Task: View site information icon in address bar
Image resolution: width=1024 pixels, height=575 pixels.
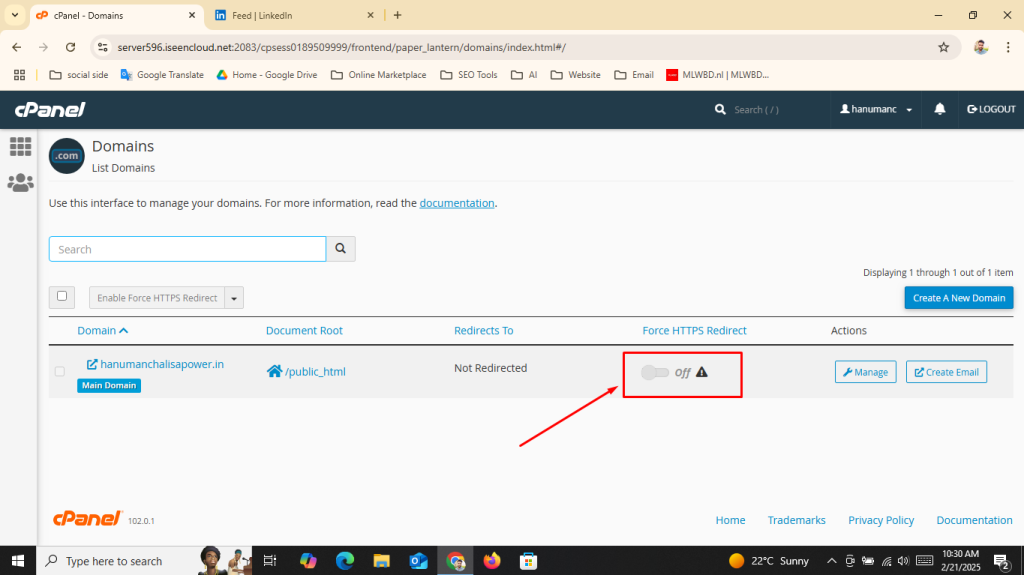Action: [103, 47]
